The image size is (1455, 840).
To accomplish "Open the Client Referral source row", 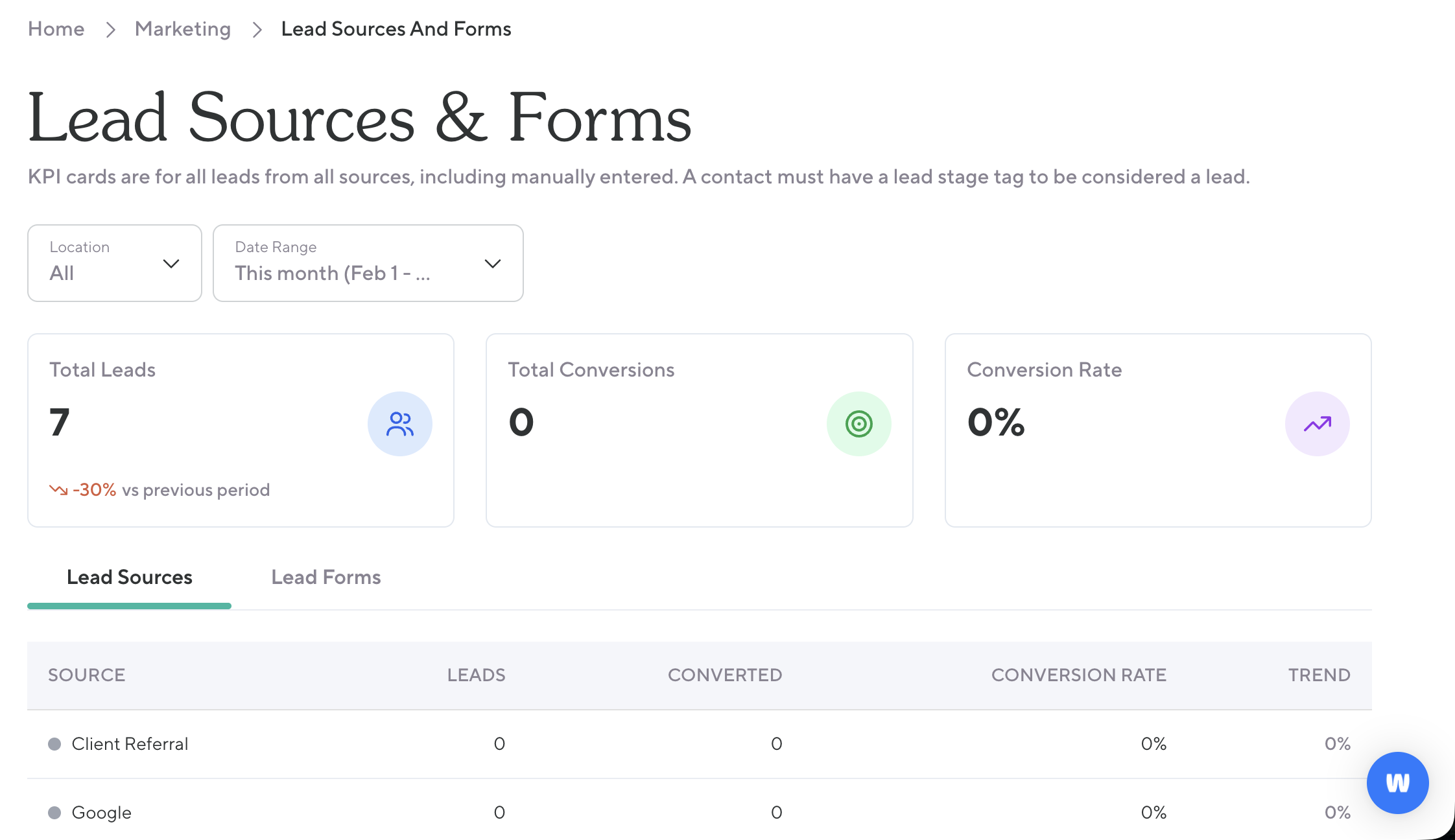I will tap(130, 744).
